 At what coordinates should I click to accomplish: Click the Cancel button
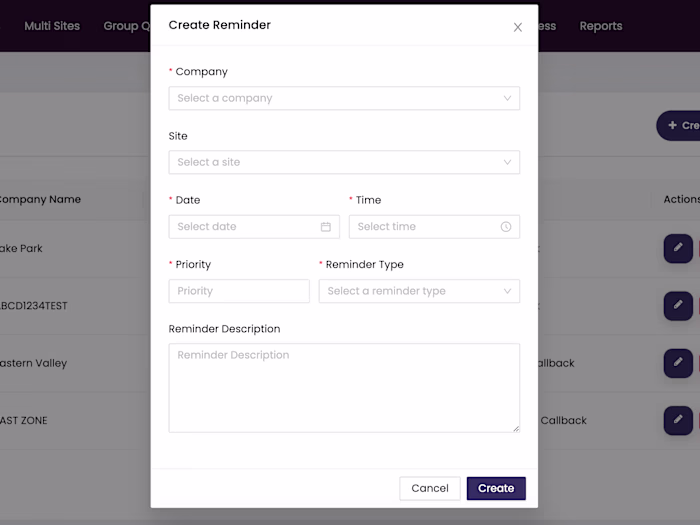pos(430,488)
